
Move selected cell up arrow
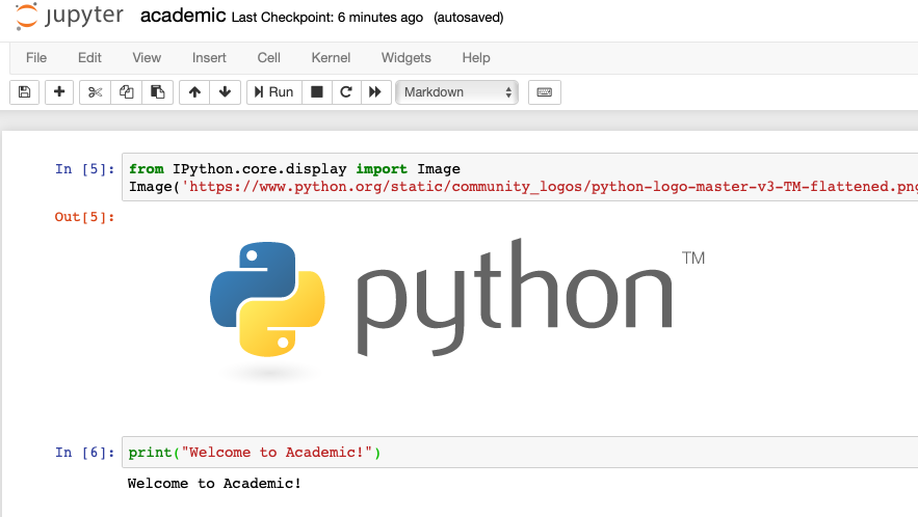(194, 92)
